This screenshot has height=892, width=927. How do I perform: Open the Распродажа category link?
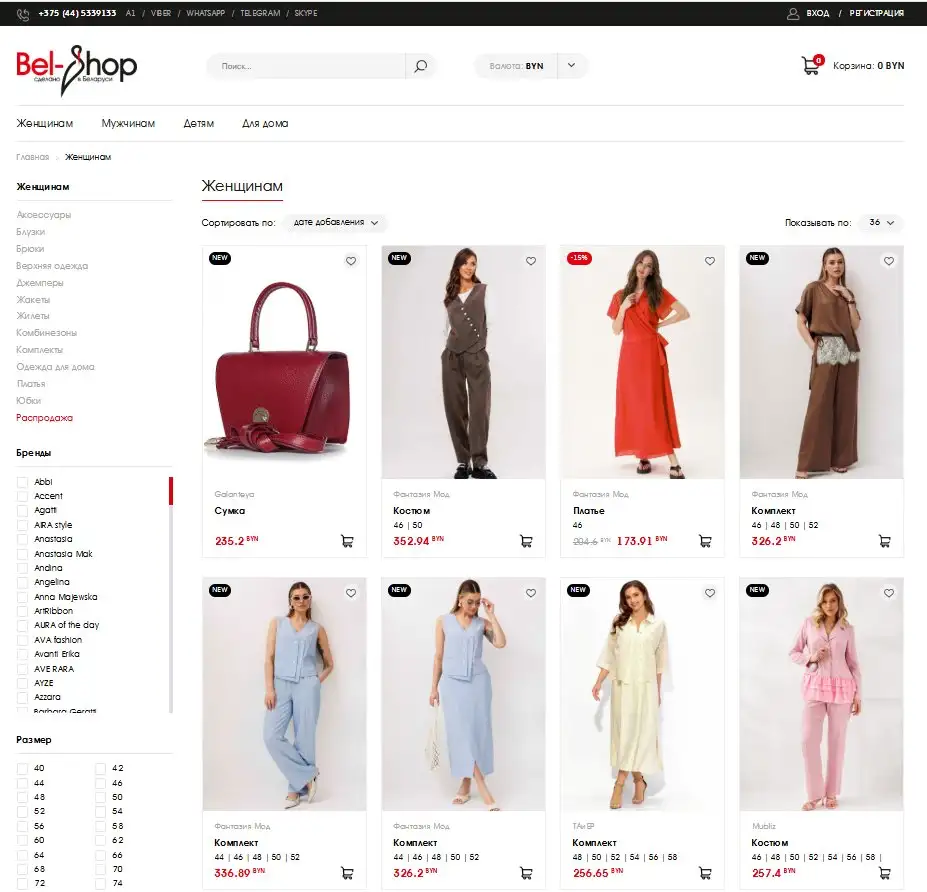point(44,418)
